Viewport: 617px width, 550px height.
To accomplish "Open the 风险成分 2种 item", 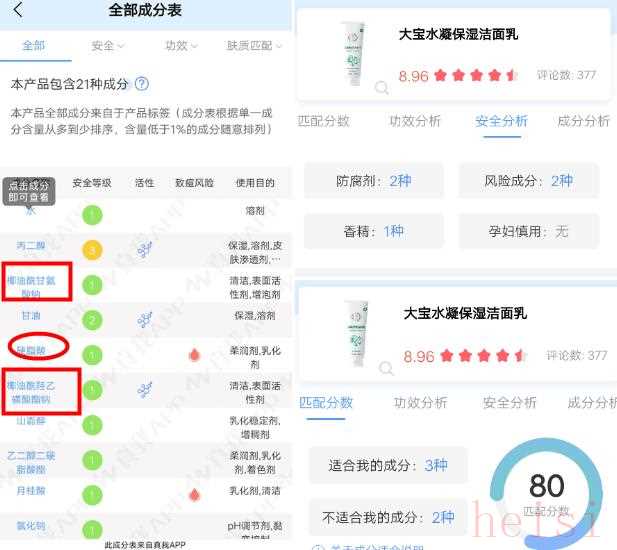I will click(528, 181).
